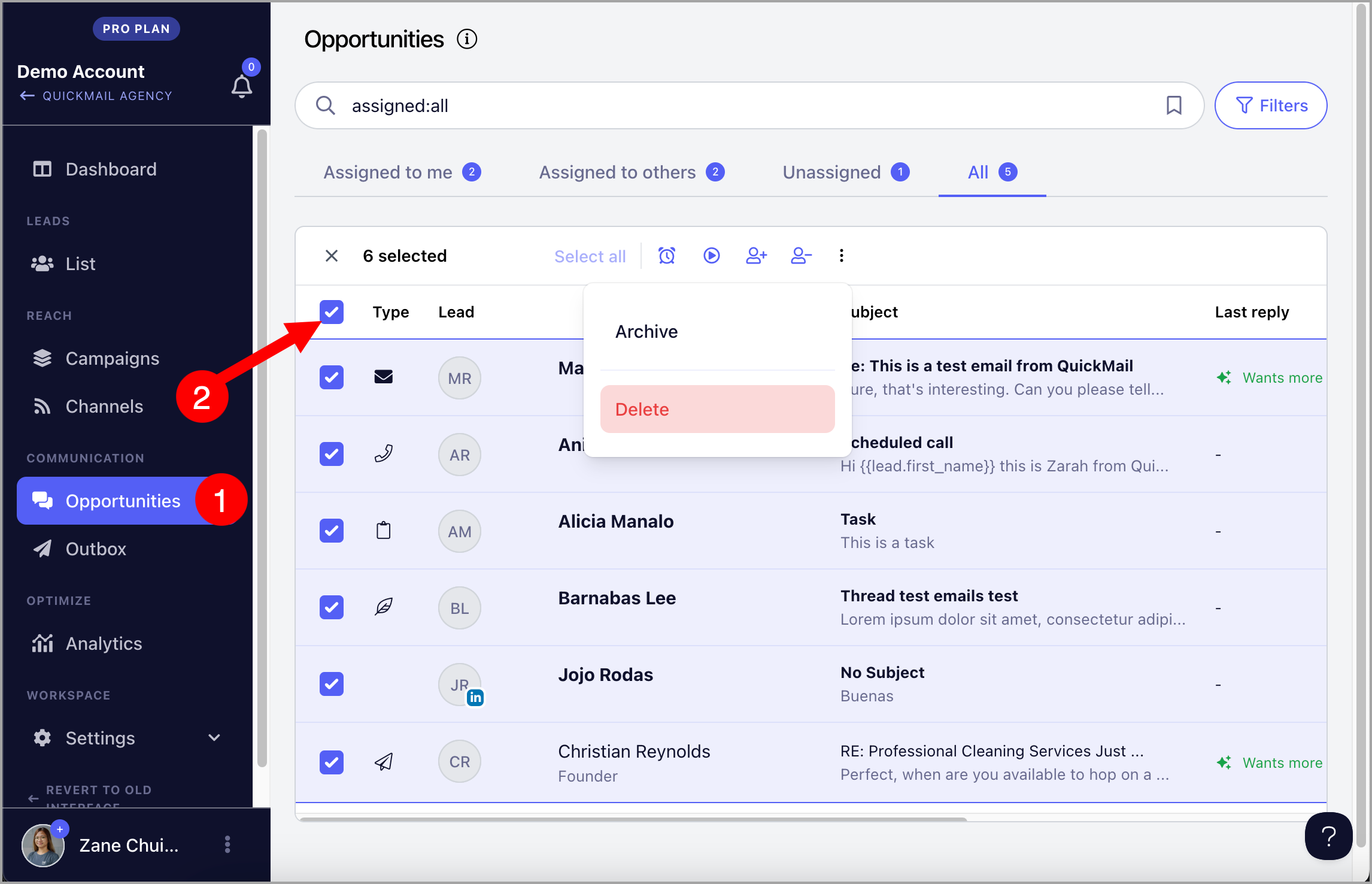Choose Delete from the menu

click(x=717, y=409)
